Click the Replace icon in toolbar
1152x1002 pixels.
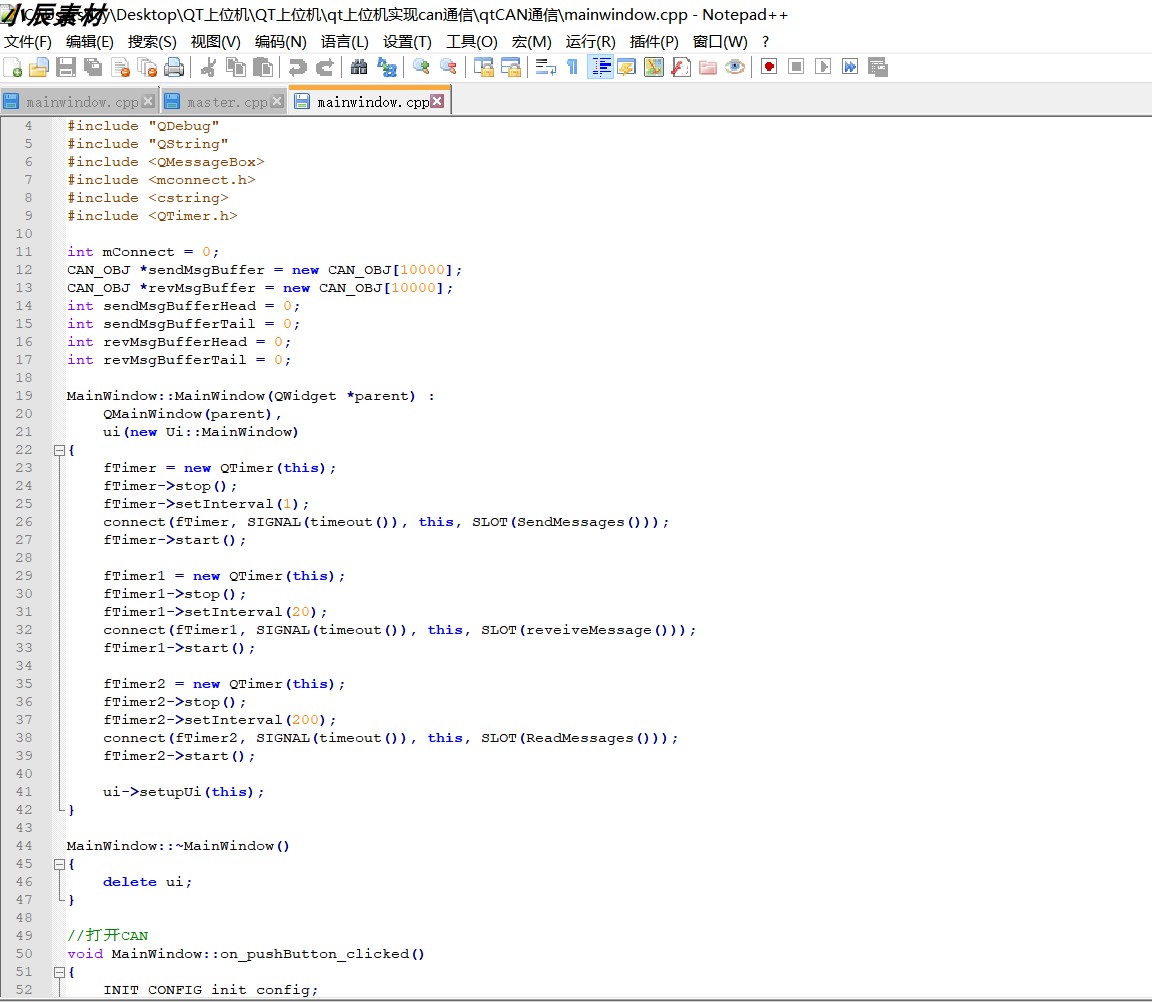(x=386, y=68)
